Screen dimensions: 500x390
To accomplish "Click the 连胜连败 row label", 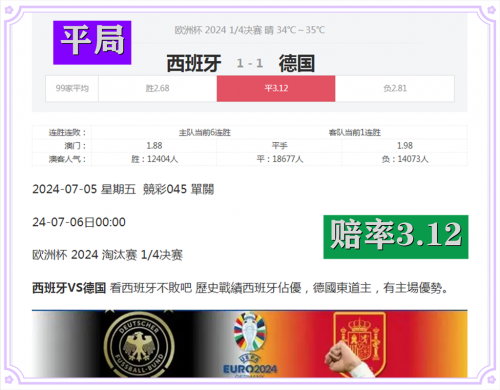I will [x=68, y=133].
